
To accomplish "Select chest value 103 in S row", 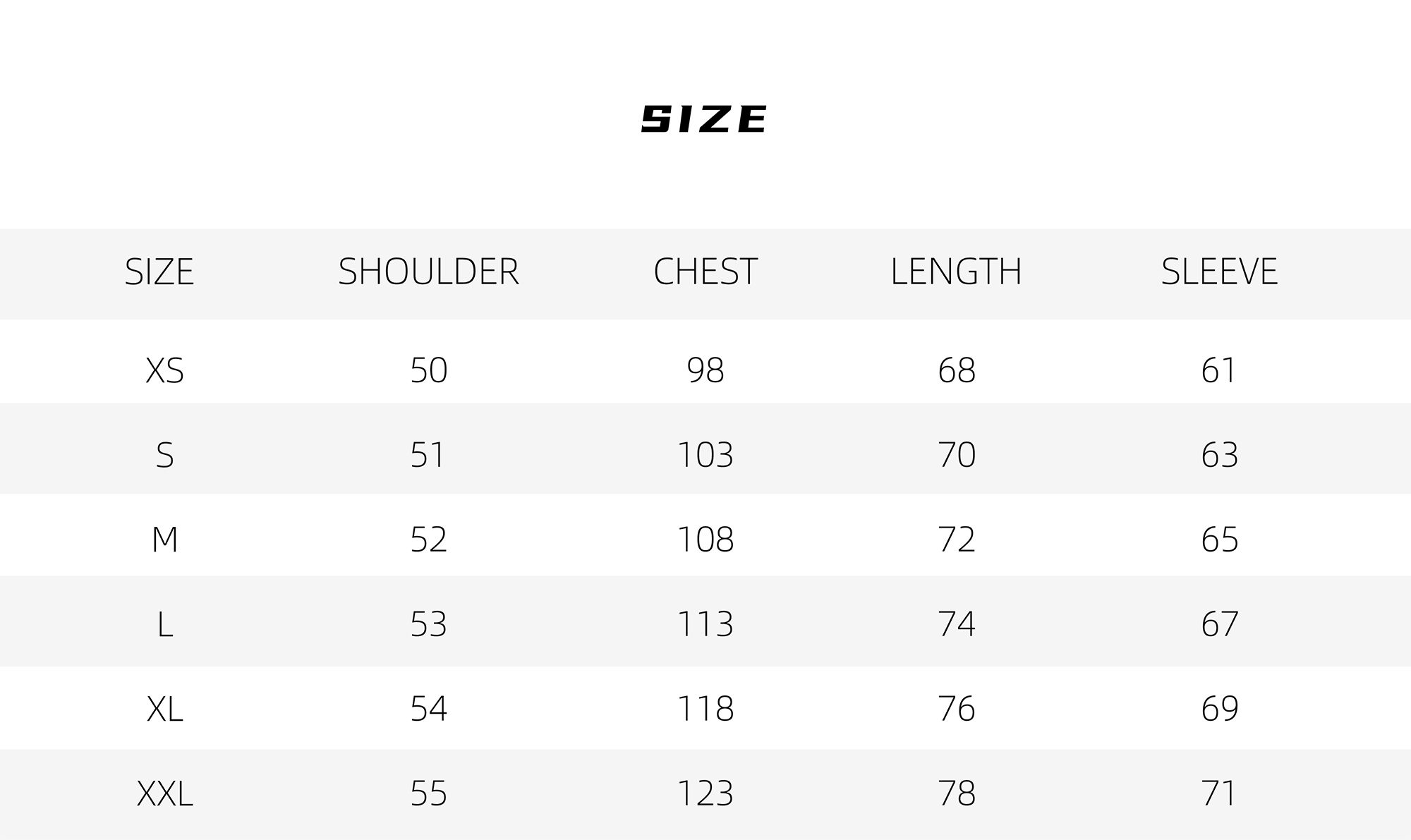I will tap(705, 455).
